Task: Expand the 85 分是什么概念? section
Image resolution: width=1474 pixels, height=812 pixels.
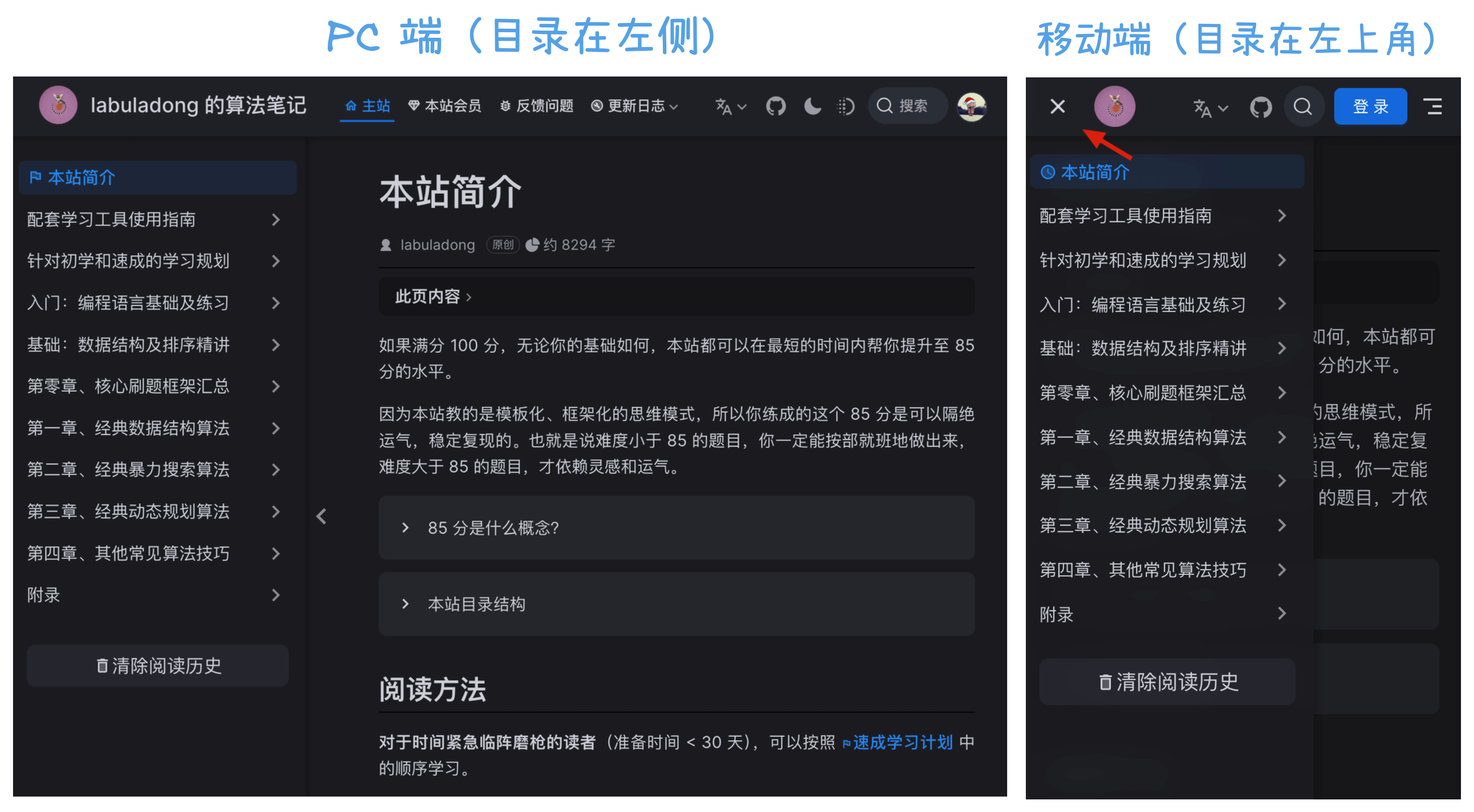Action: pos(676,528)
